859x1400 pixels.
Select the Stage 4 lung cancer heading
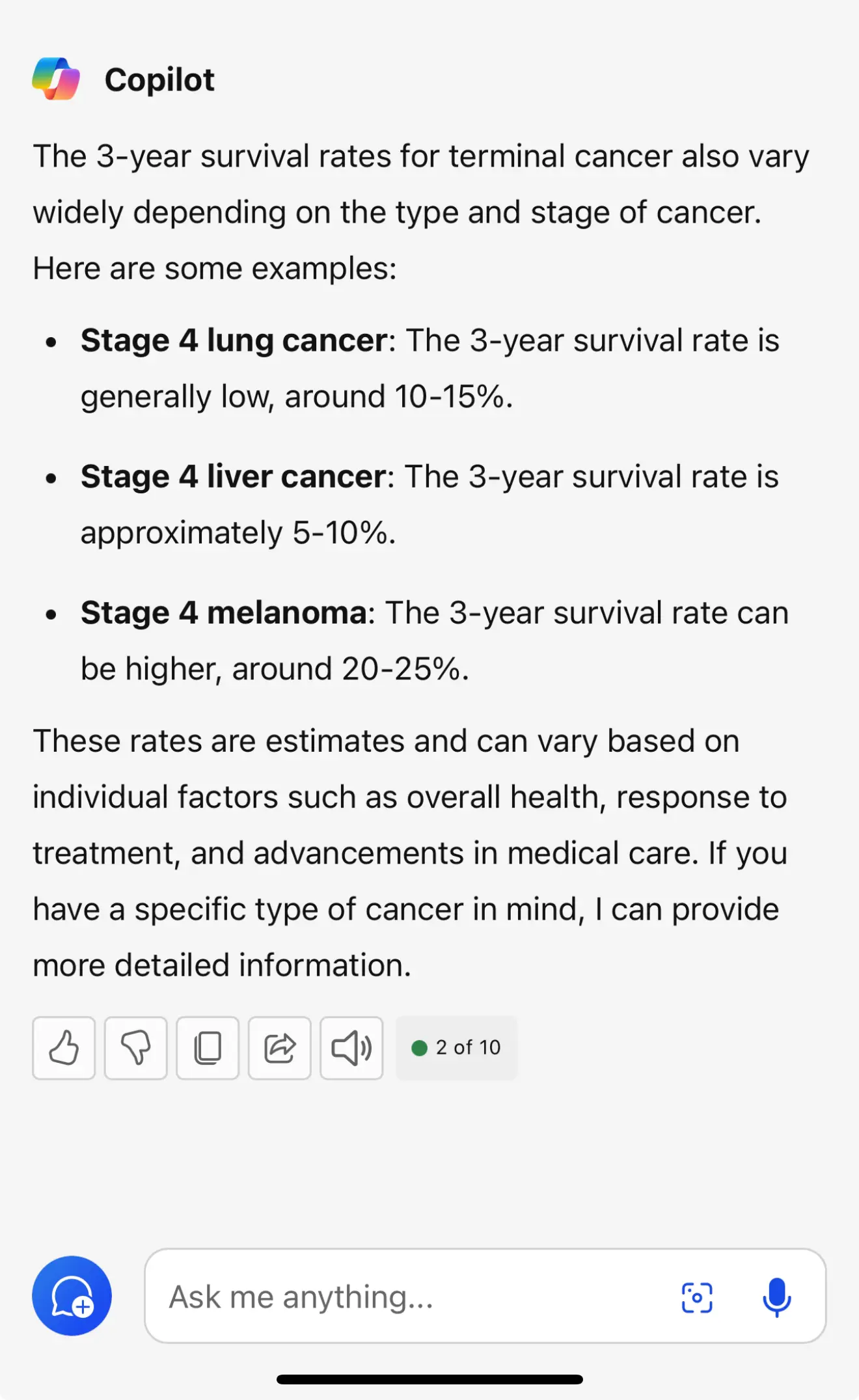(x=234, y=340)
